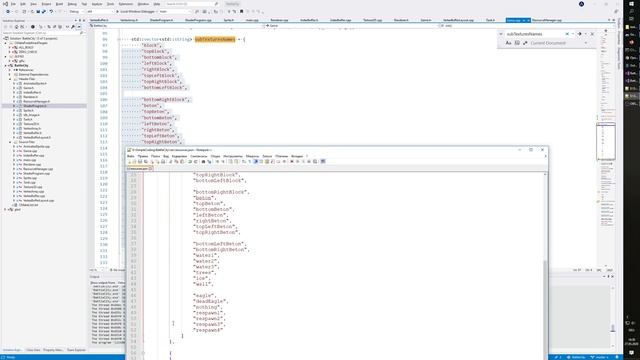The image size is (640, 360).
Task: Switch to Team Explorer bottom tab
Action: pos(76,350)
